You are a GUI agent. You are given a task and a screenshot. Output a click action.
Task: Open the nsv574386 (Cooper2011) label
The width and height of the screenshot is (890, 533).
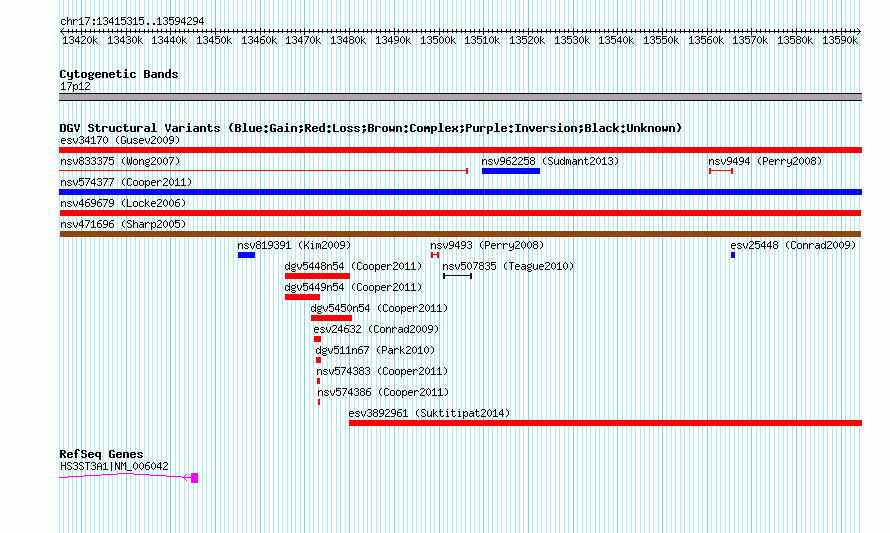pos(383,392)
